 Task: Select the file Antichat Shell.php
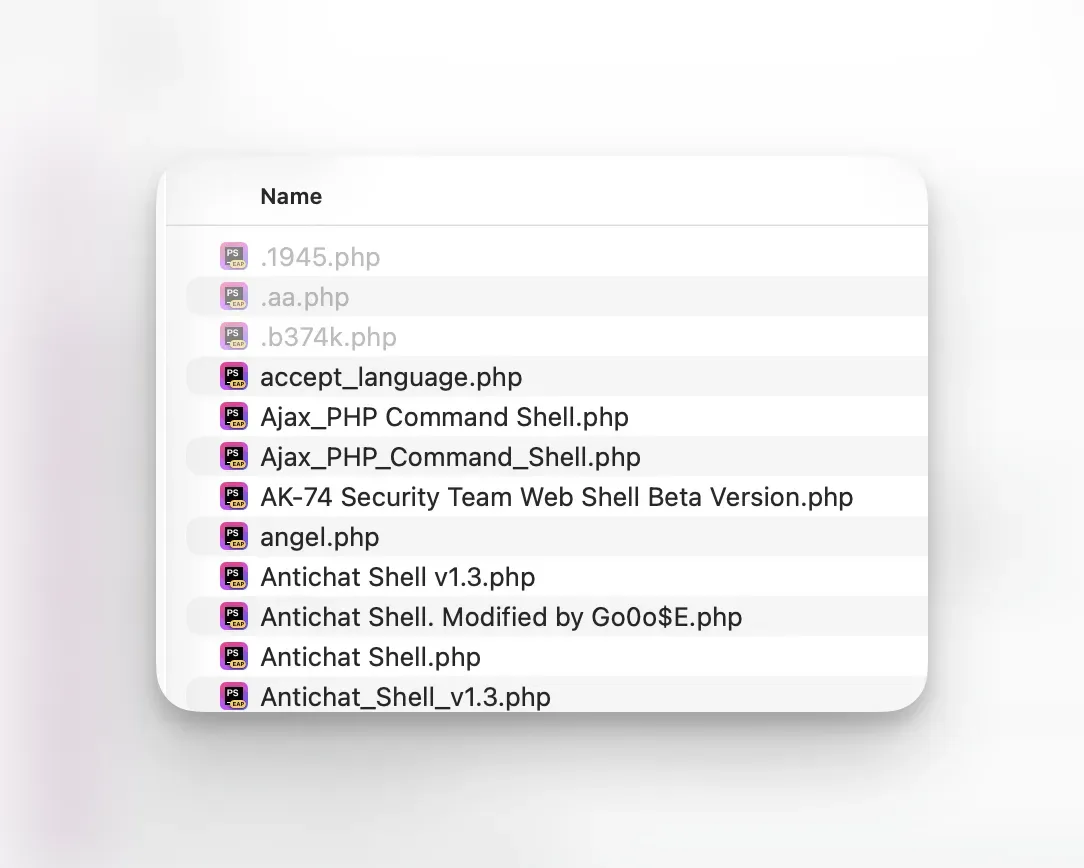(x=370, y=657)
